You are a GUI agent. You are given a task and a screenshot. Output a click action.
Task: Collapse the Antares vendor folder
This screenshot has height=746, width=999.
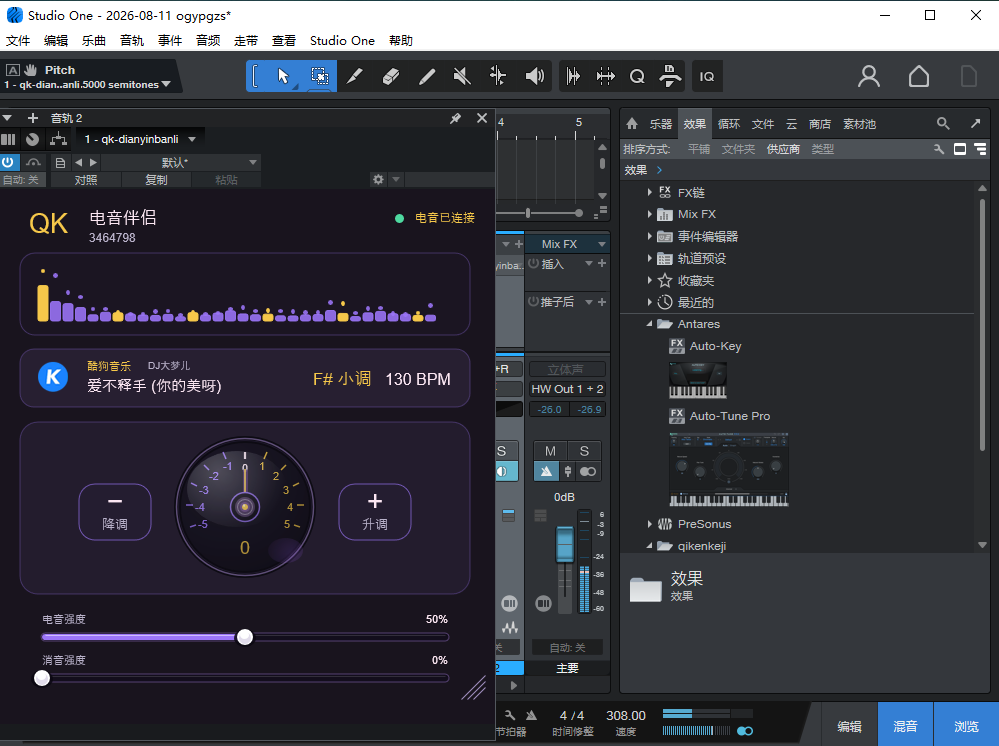[649, 324]
